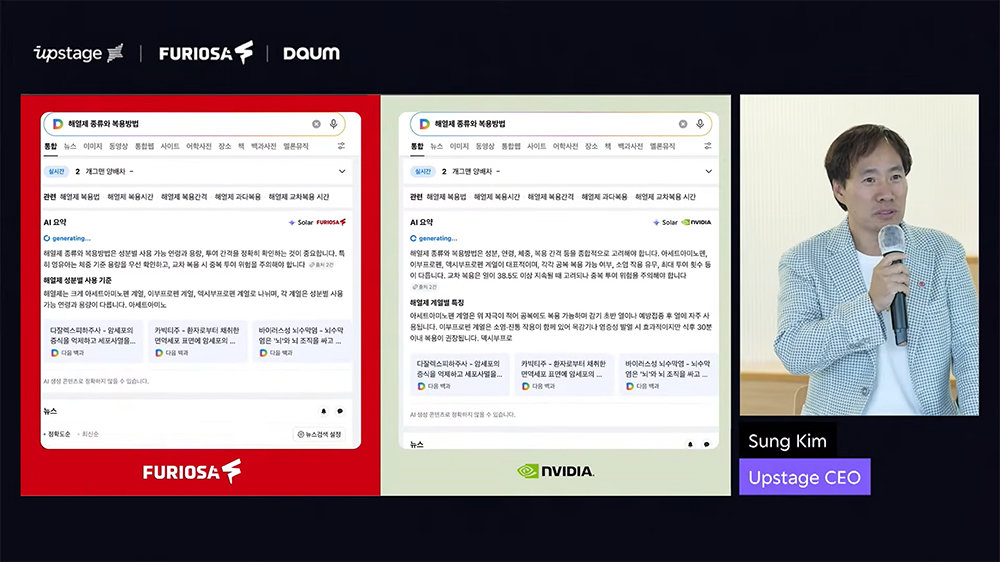Click related search 해열제 복용간격 in Furiosa panel

pyautogui.click(x=184, y=197)
